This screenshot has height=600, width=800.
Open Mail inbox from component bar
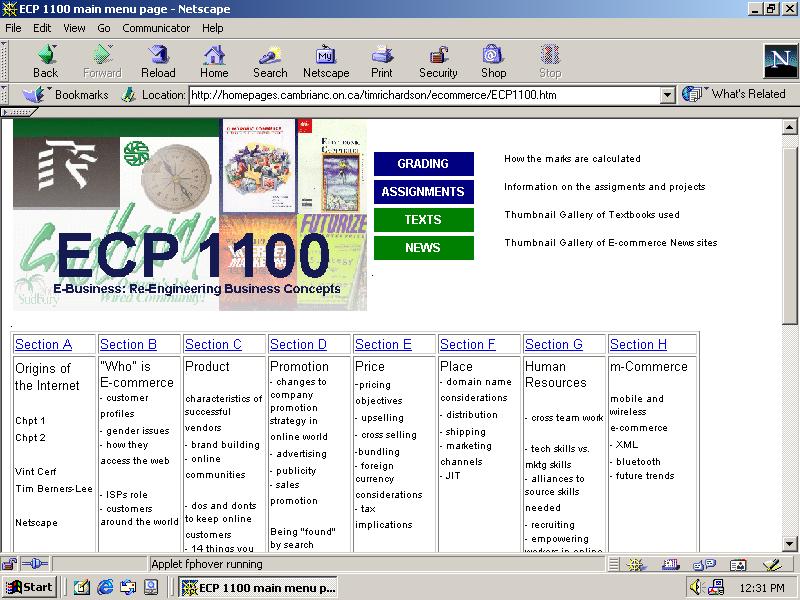point(670,564)
